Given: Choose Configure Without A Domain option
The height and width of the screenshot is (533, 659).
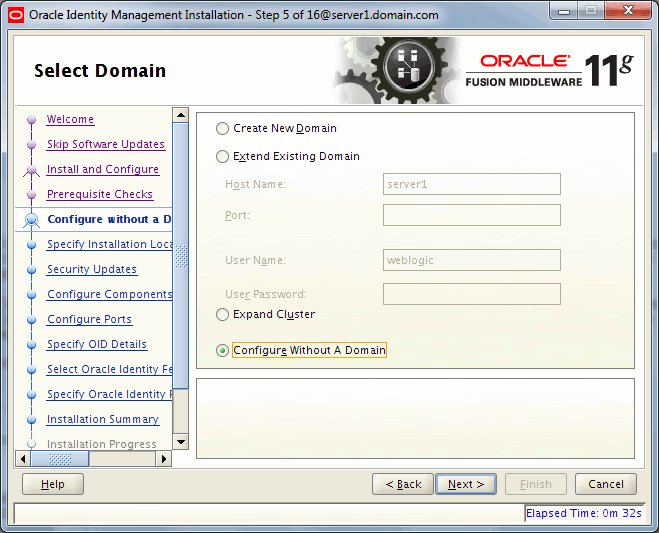Looking at the screenshot, I should tap(222, 350).
